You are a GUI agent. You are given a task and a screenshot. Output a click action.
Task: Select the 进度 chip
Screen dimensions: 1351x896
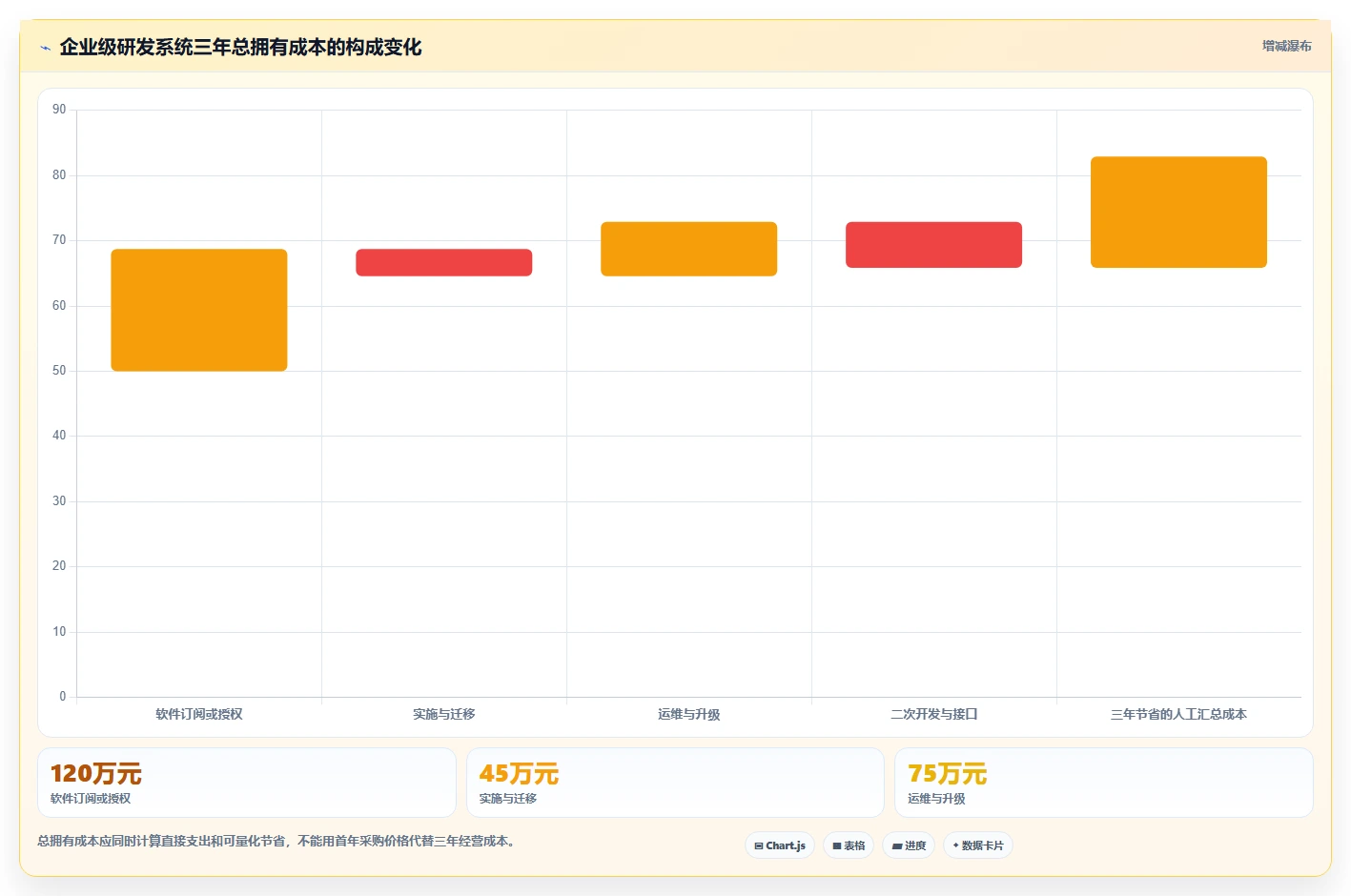(x=909, y=845)
